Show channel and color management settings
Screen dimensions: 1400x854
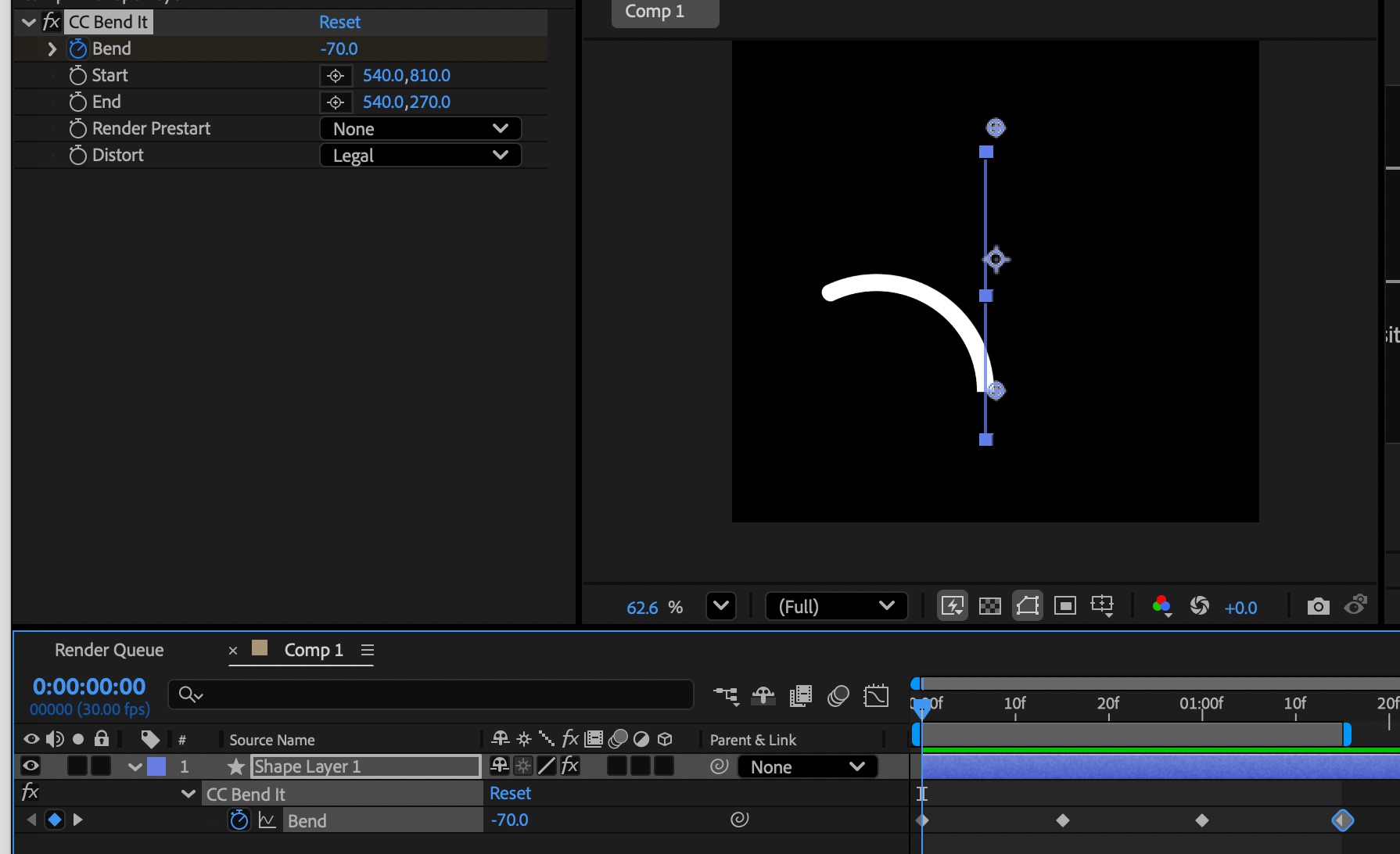tap(1161, 606)
